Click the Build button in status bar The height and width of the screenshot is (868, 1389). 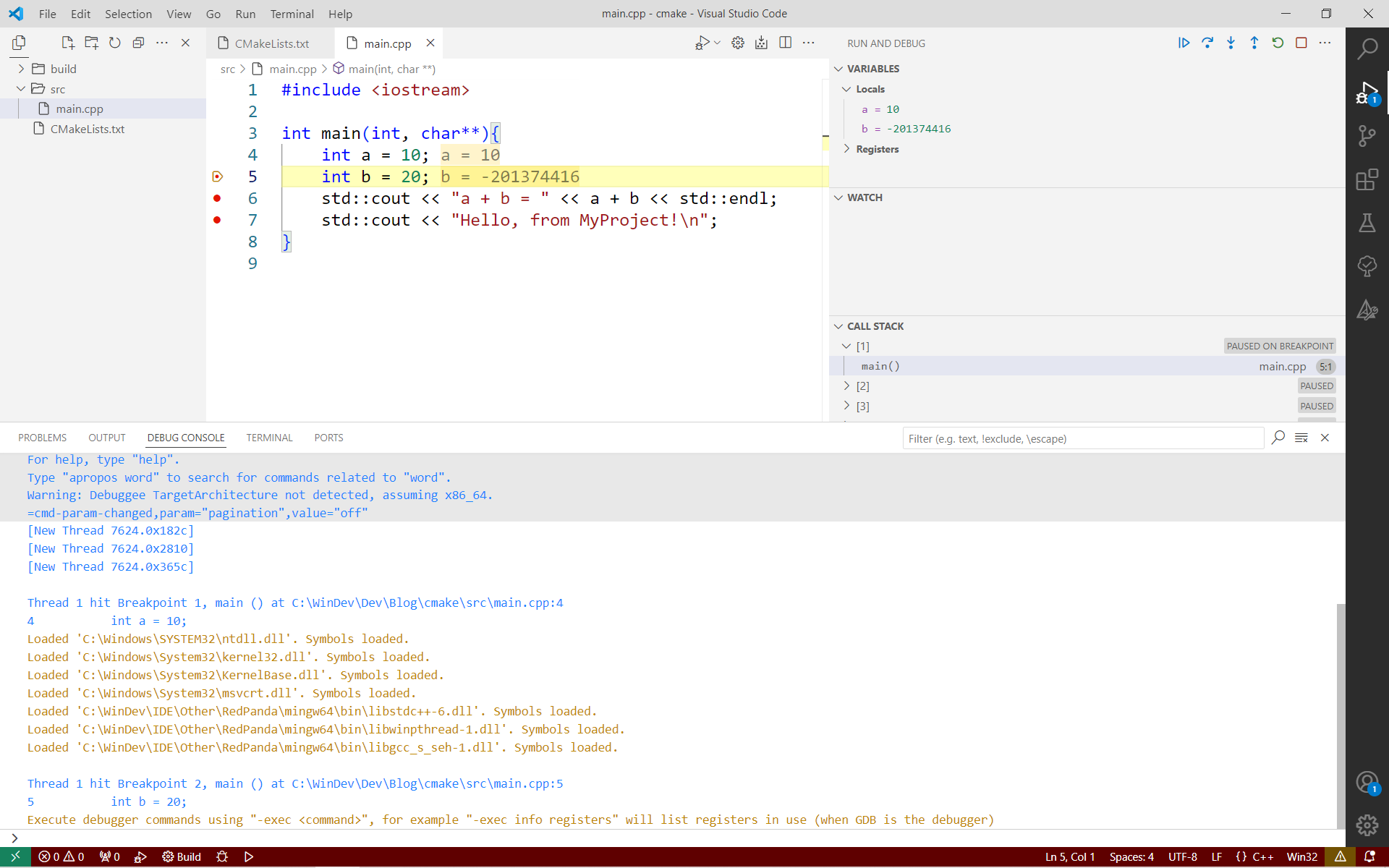[182, 856]
